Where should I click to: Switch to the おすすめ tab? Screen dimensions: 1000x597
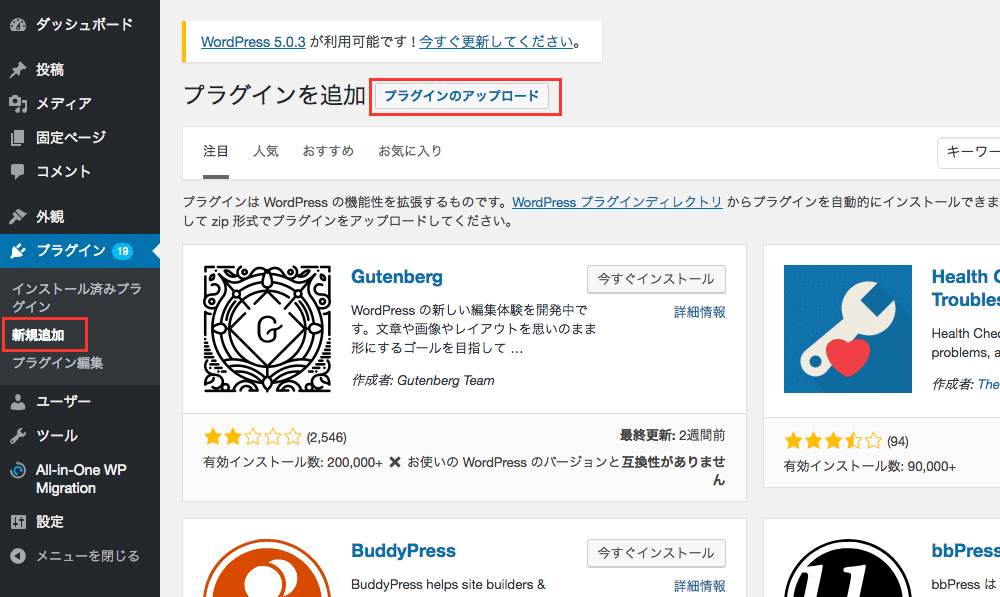click(328, 151)
